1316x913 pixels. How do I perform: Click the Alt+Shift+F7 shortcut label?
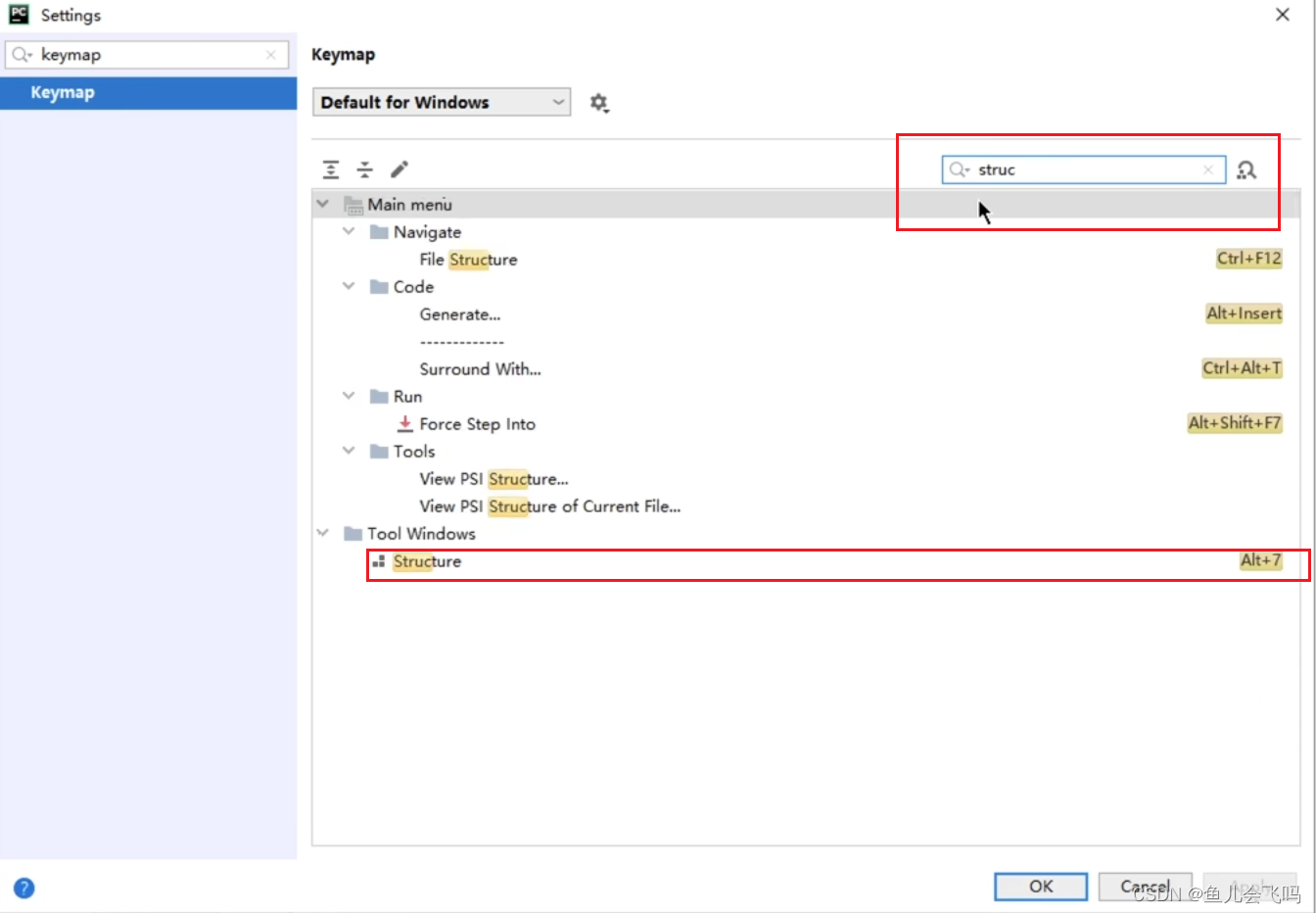point(1235,423)
